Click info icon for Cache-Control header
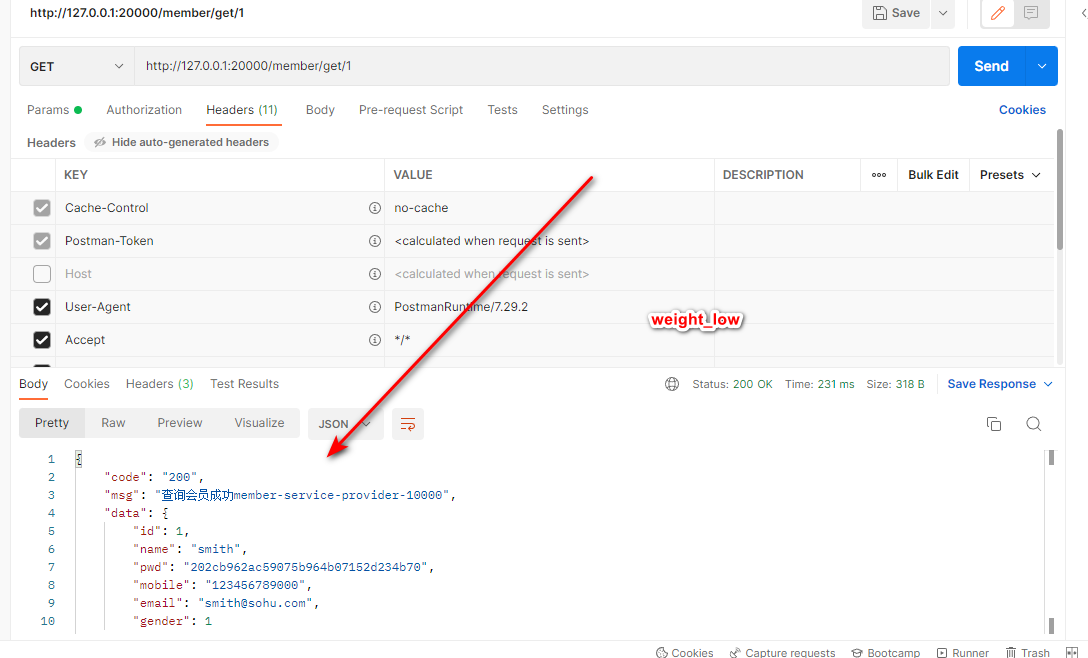This screenshot has width=1088, height=658. 375,208
